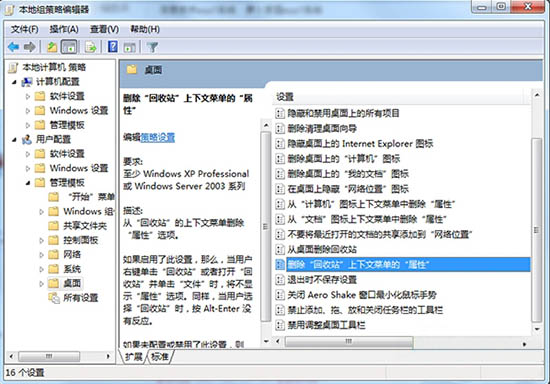The height and width of the screenshot is (384, 550).
Task: Select the 所有设置 tree node icon
Action: click(54, 298)
